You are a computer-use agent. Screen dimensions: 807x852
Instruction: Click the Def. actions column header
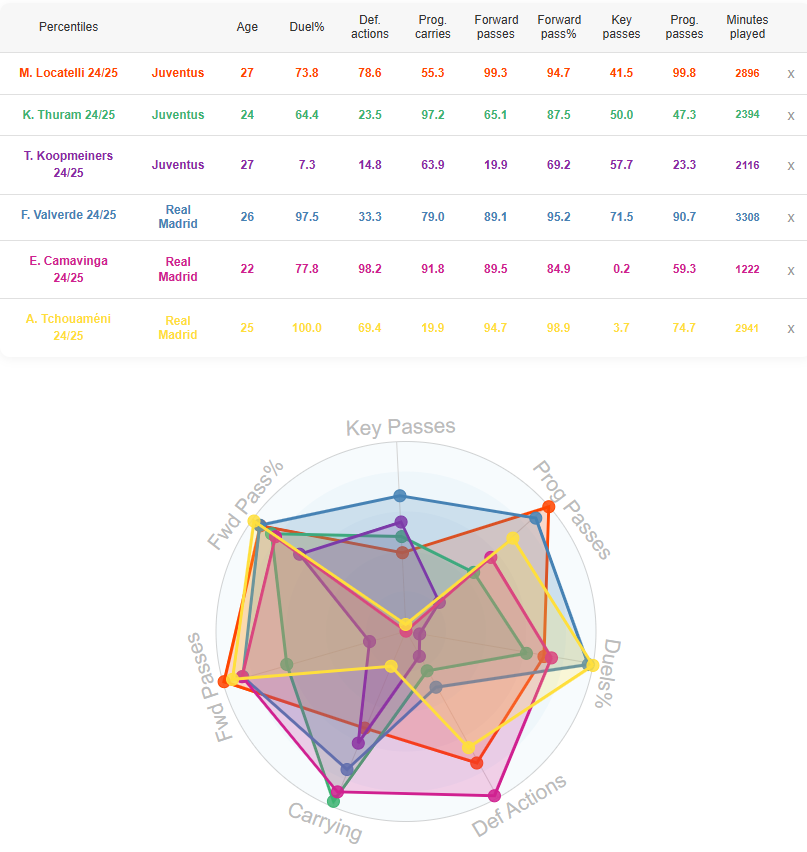(x=370, y=27)
